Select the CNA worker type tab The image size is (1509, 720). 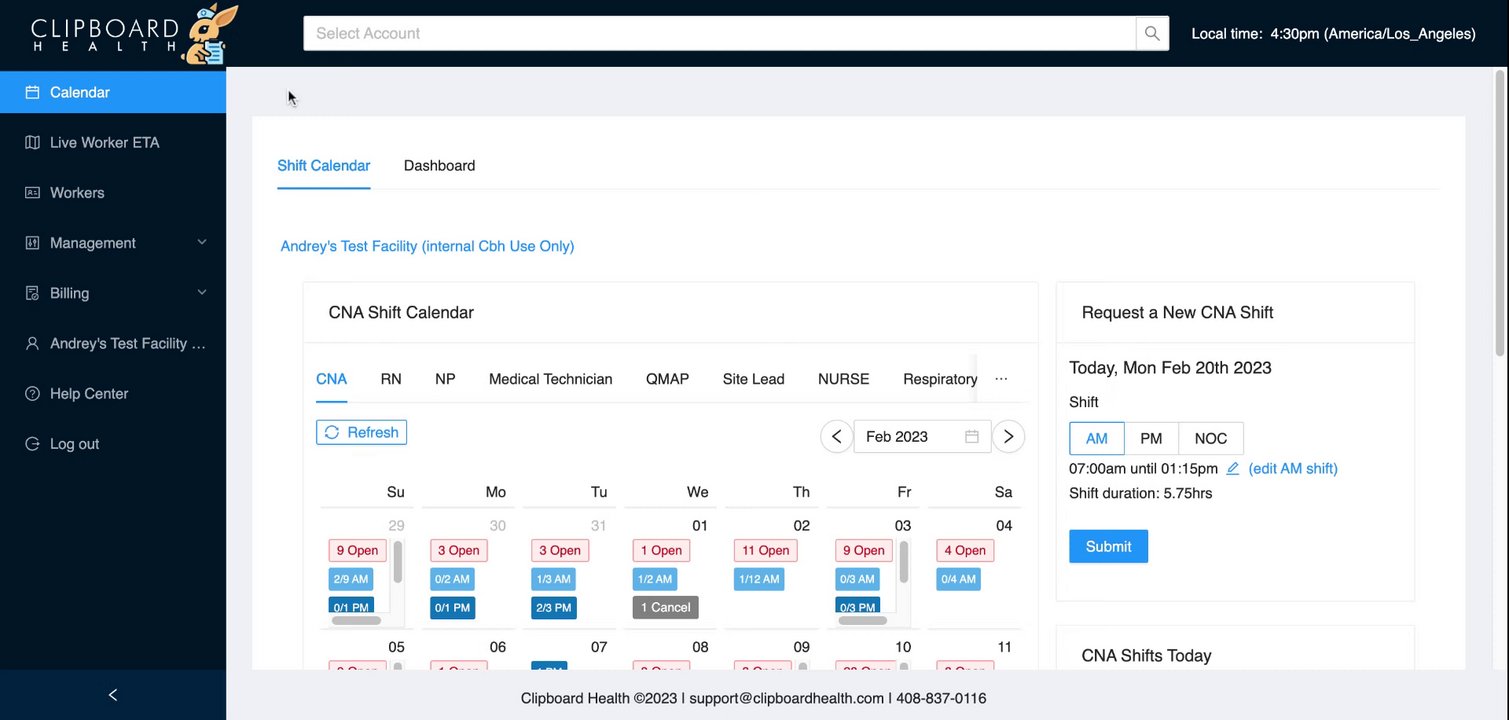coord(332,379)
